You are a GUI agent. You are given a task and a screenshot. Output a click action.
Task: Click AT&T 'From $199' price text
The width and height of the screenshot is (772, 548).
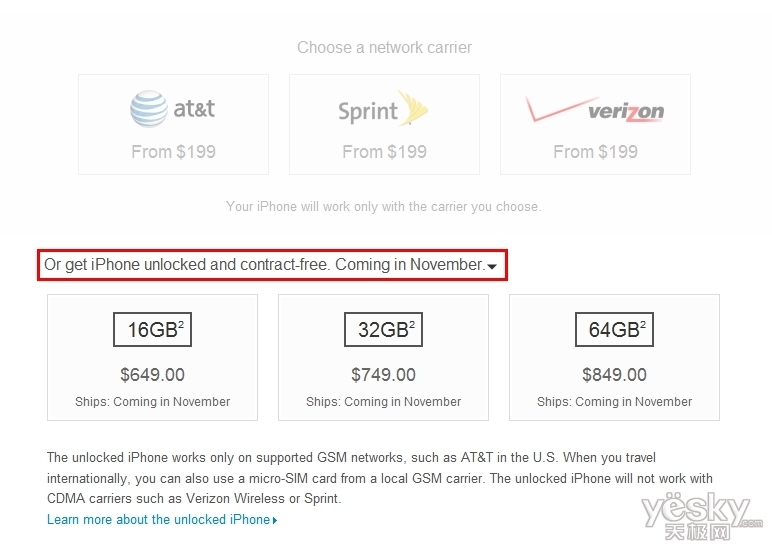173,152
